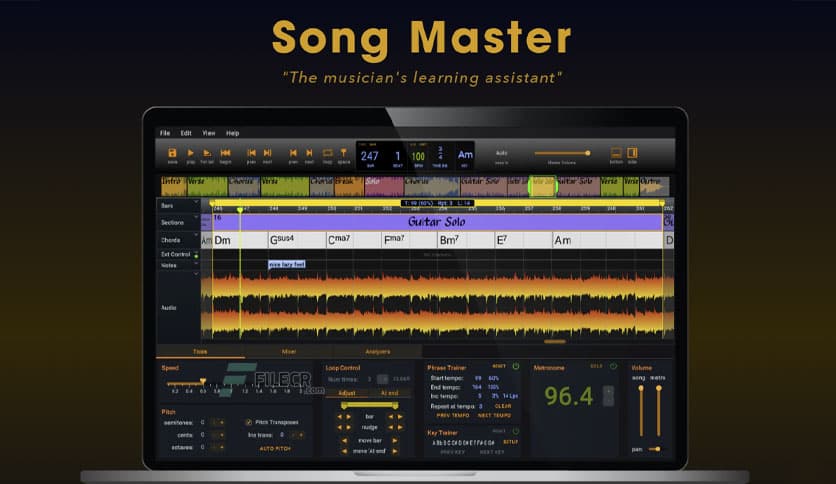Click the bar number display 247
Screen dimensions: 836x484
pos(369,156)
